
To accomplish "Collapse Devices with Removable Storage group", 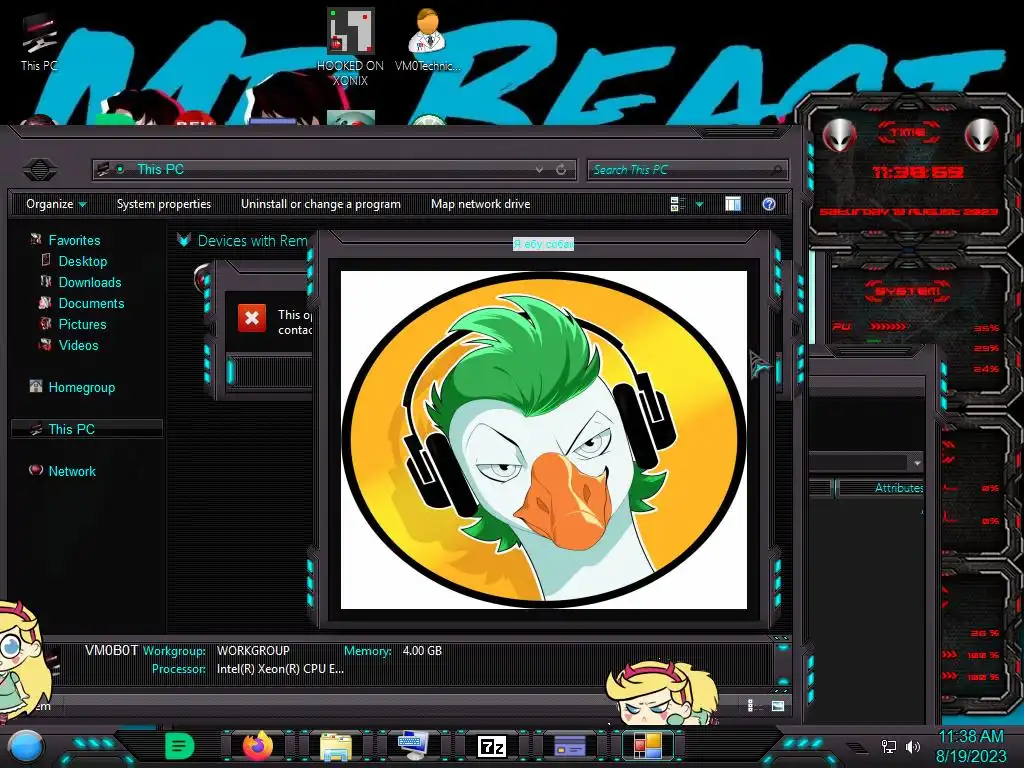I will (184, 240).
